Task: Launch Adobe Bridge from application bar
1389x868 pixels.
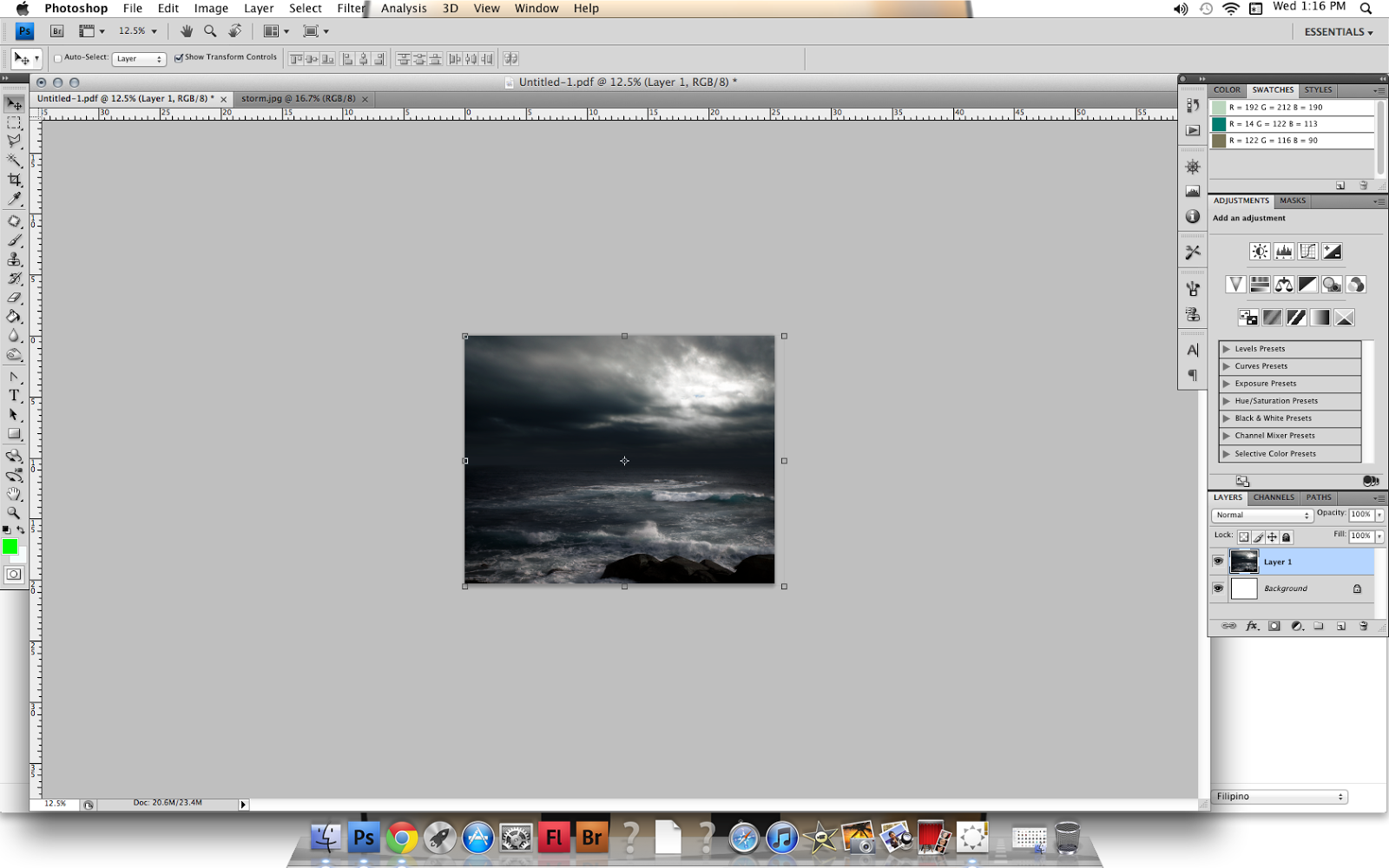Action: point(57,31)
